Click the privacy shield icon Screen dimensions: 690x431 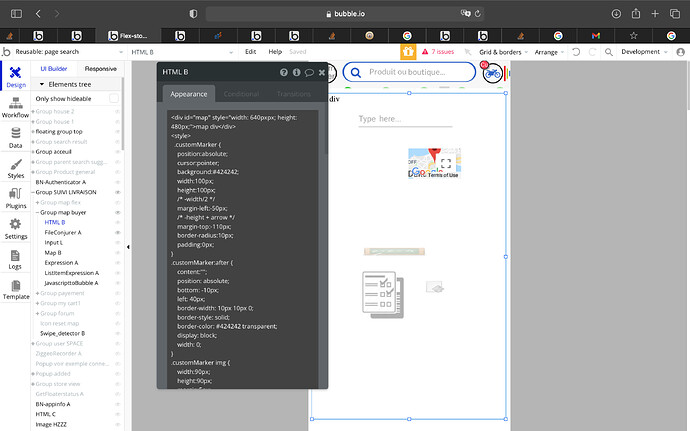click(x=193, y=14)
